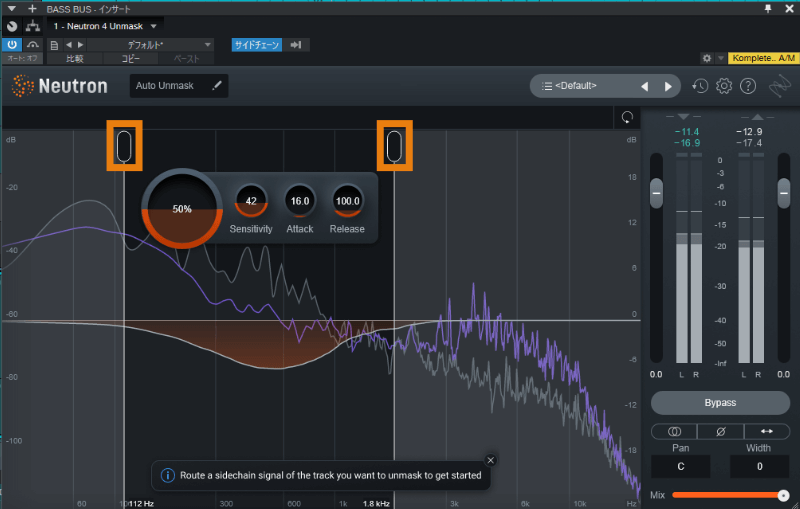Click the Auto Unmask name field
The image size is (800, 509).
click(179, 86)
